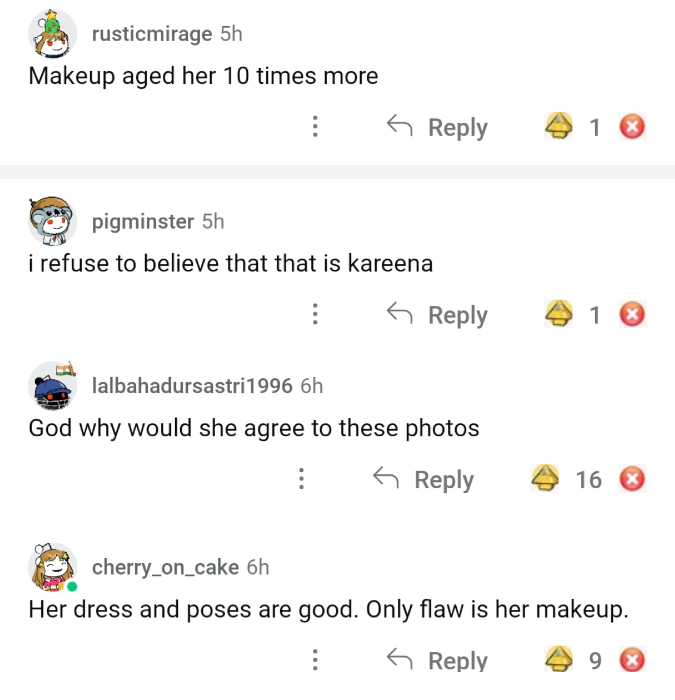Open lalbahadursastri1996's username link
This screenshot has width=675, height=700.
192,386
